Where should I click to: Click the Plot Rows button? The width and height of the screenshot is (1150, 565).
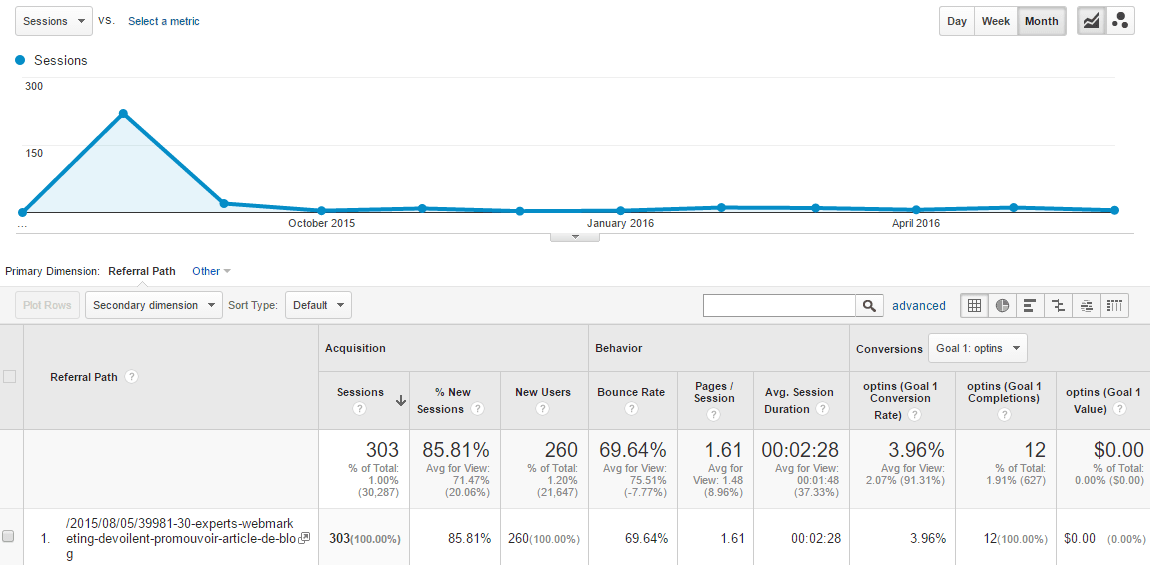coord(47,305)
